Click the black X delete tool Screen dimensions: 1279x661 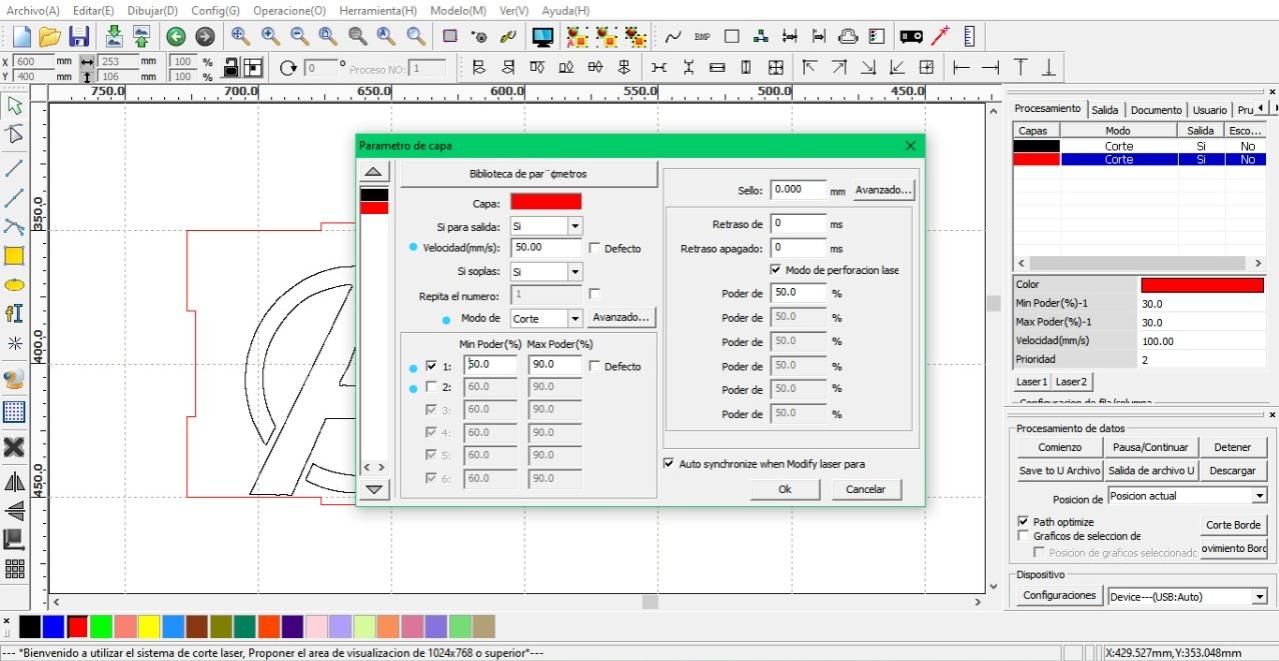pyautogui.click(x=14, y=447)
